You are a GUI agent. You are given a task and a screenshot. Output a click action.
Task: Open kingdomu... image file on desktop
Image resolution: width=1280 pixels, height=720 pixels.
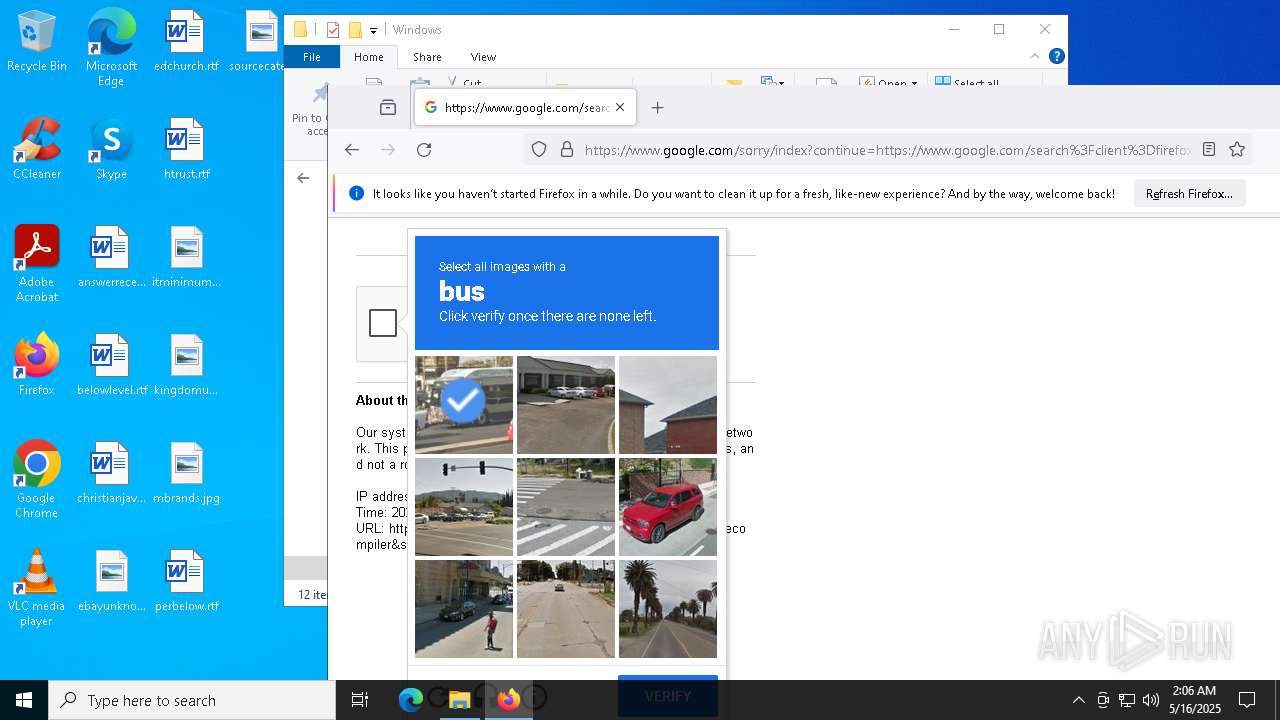tap(186, 365)
